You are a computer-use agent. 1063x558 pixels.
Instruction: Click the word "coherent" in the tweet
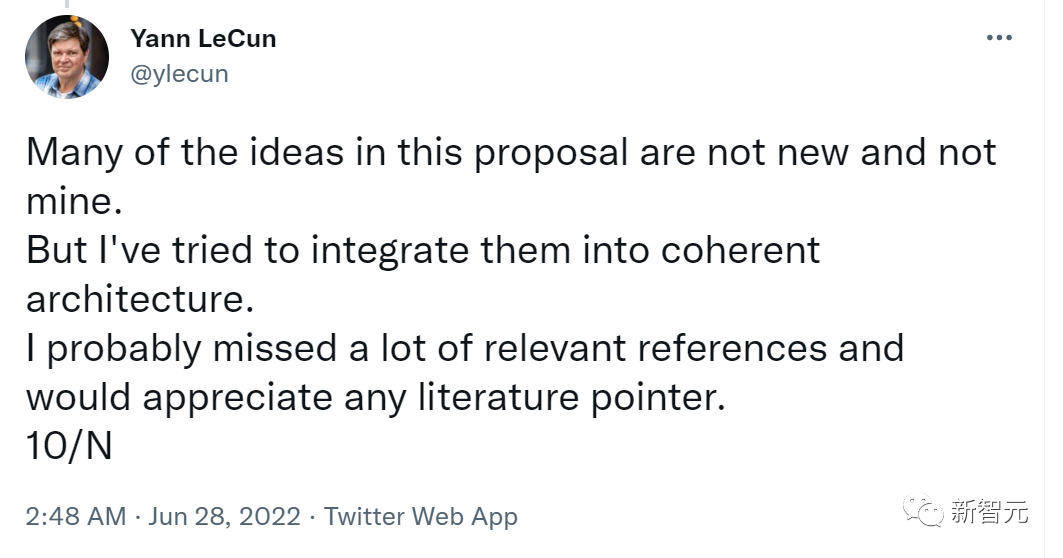point(737,250)
